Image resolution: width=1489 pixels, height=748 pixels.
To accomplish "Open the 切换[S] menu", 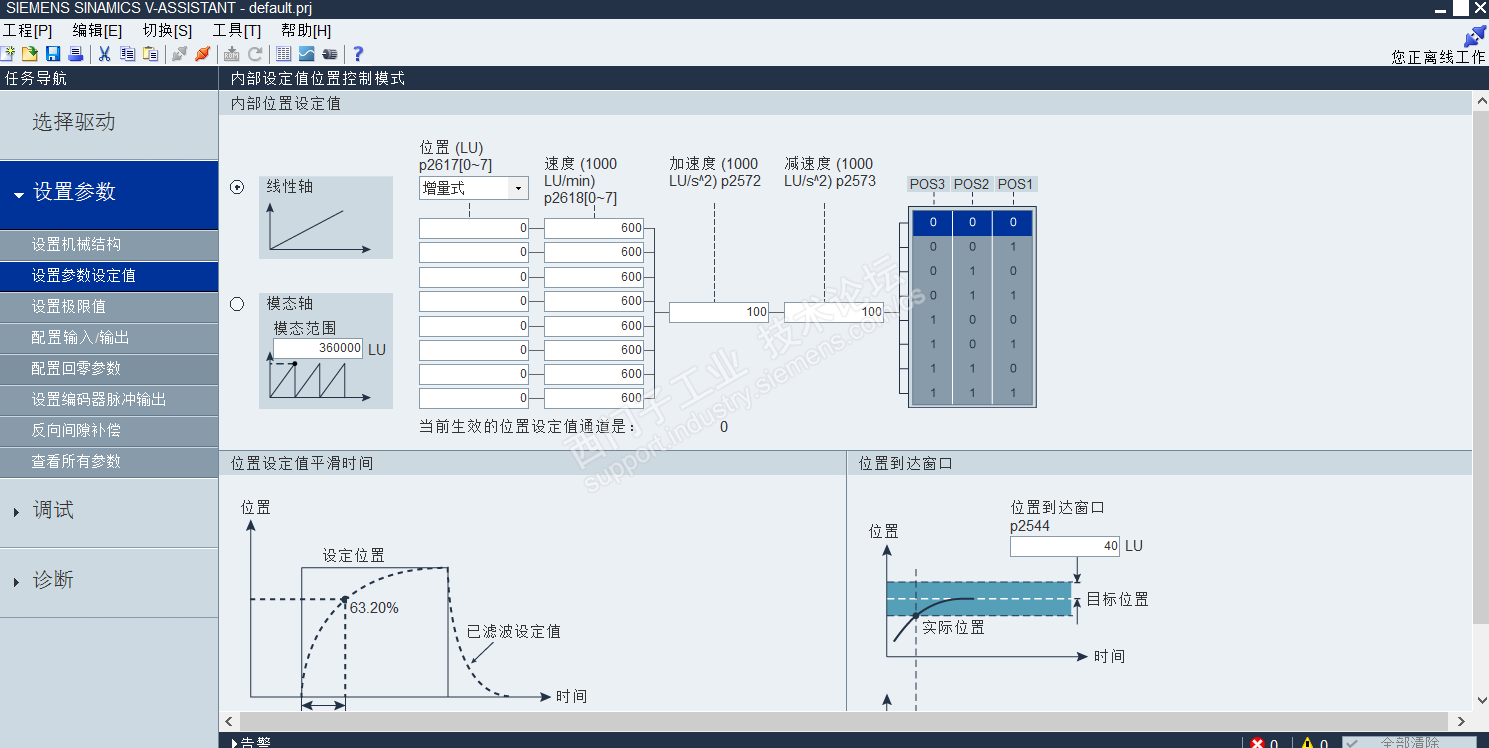I will (167, 31).
